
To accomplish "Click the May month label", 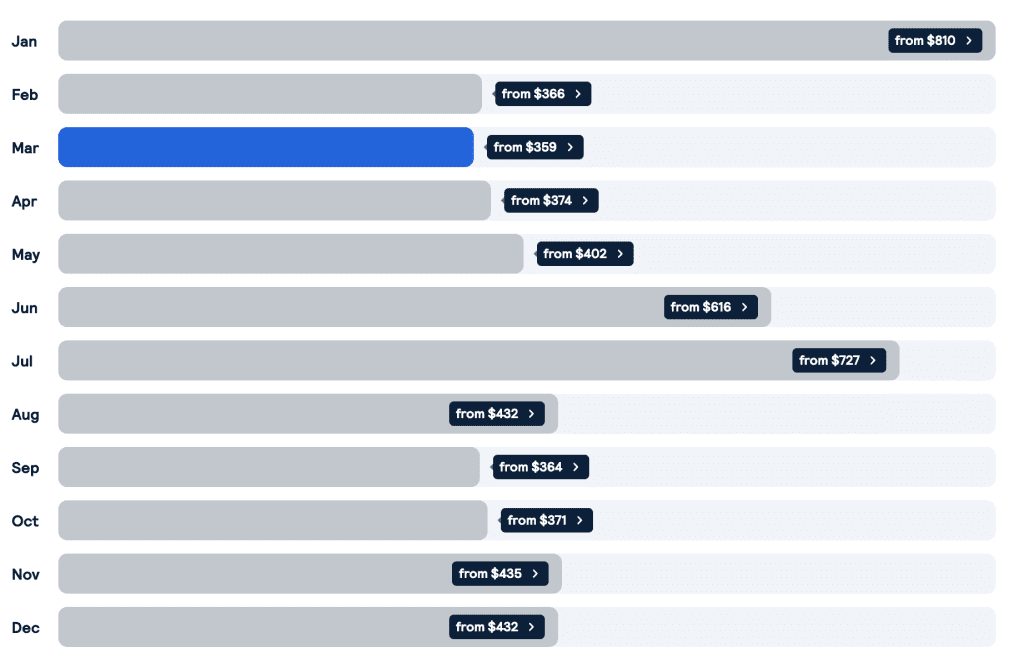I will pos(25,255).
